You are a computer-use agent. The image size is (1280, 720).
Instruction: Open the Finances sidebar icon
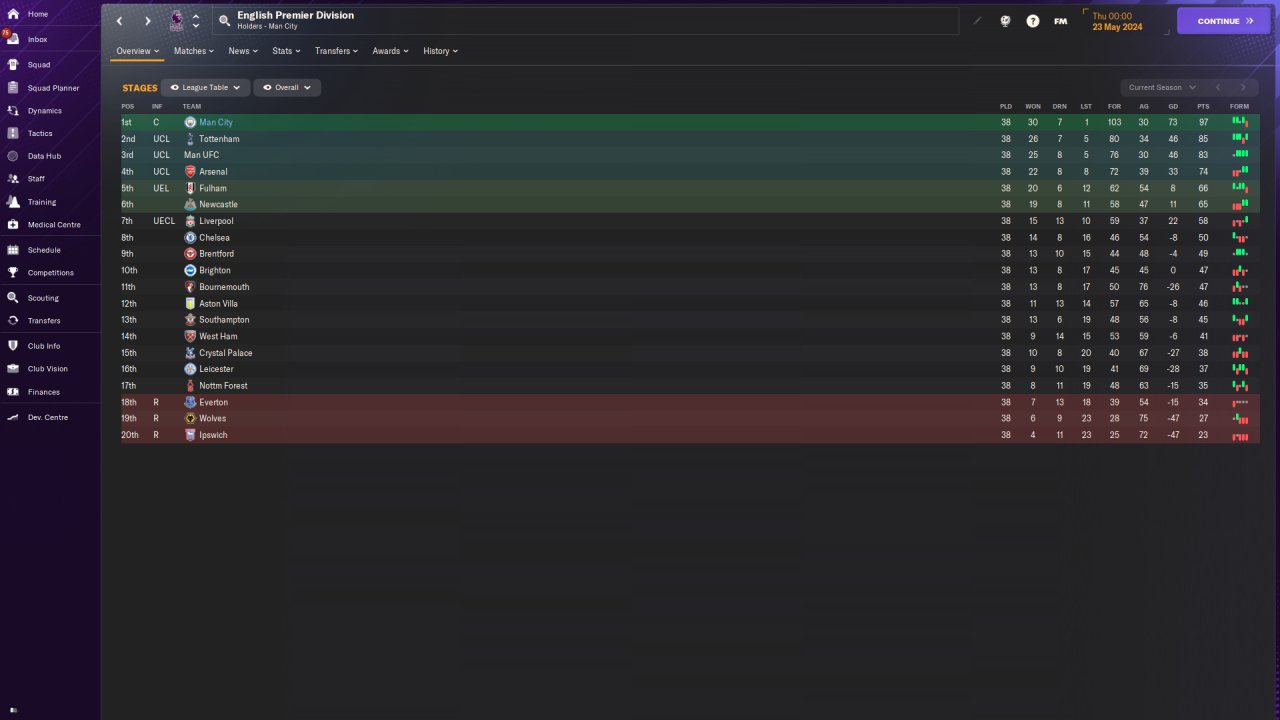(x=13, y=392)
